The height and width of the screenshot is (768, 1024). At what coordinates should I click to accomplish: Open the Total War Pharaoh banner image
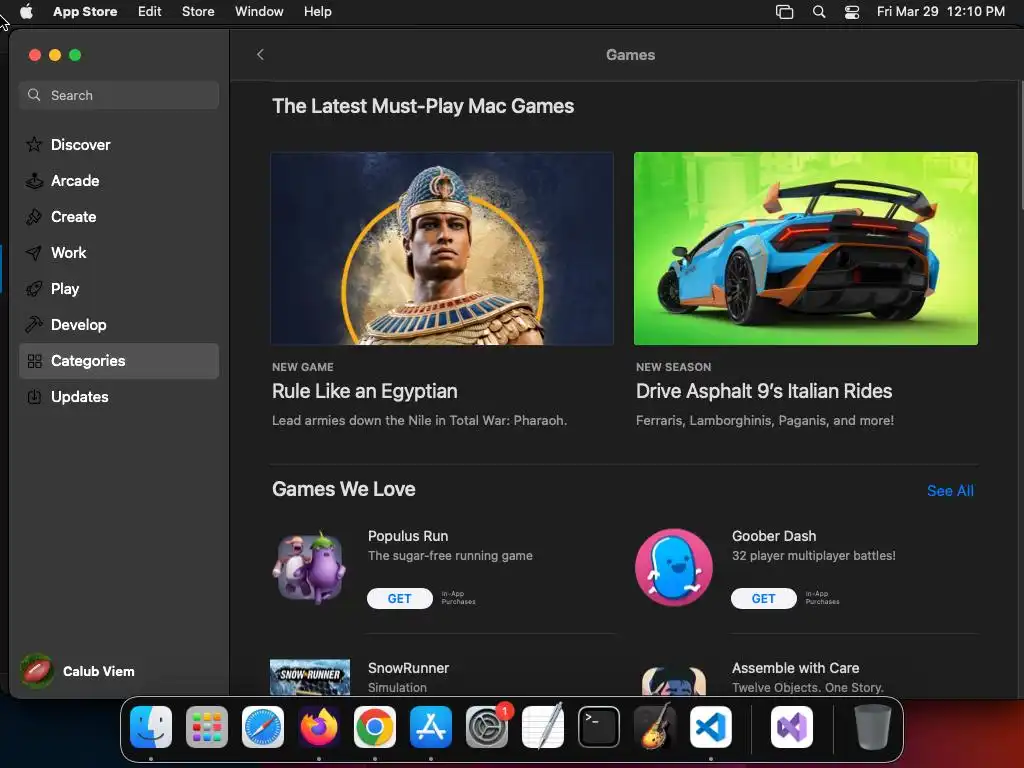(442, 248)
